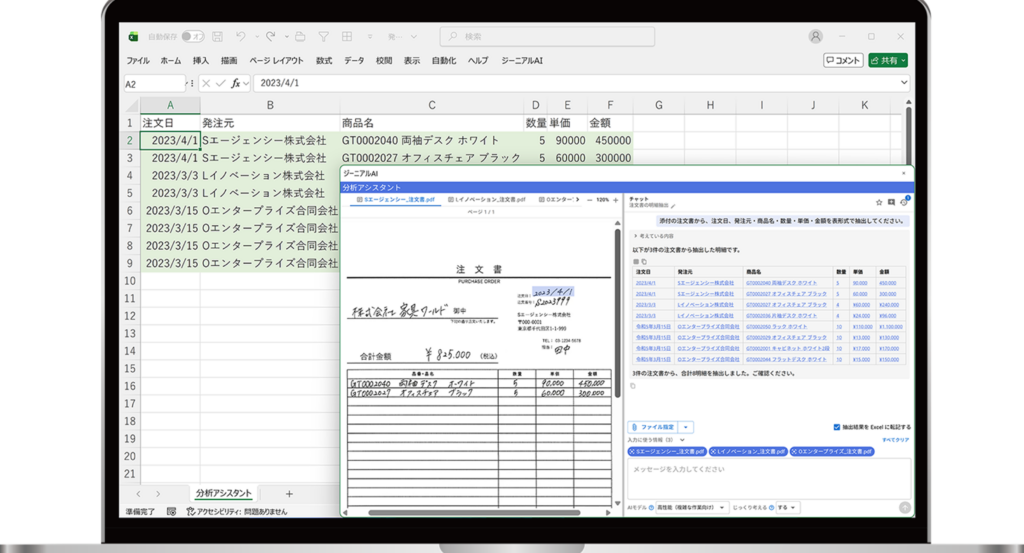This screenshot has width=1024, height=553.
Task: Select the 分析アシスタント sheet tab
Action: (223, 494)
